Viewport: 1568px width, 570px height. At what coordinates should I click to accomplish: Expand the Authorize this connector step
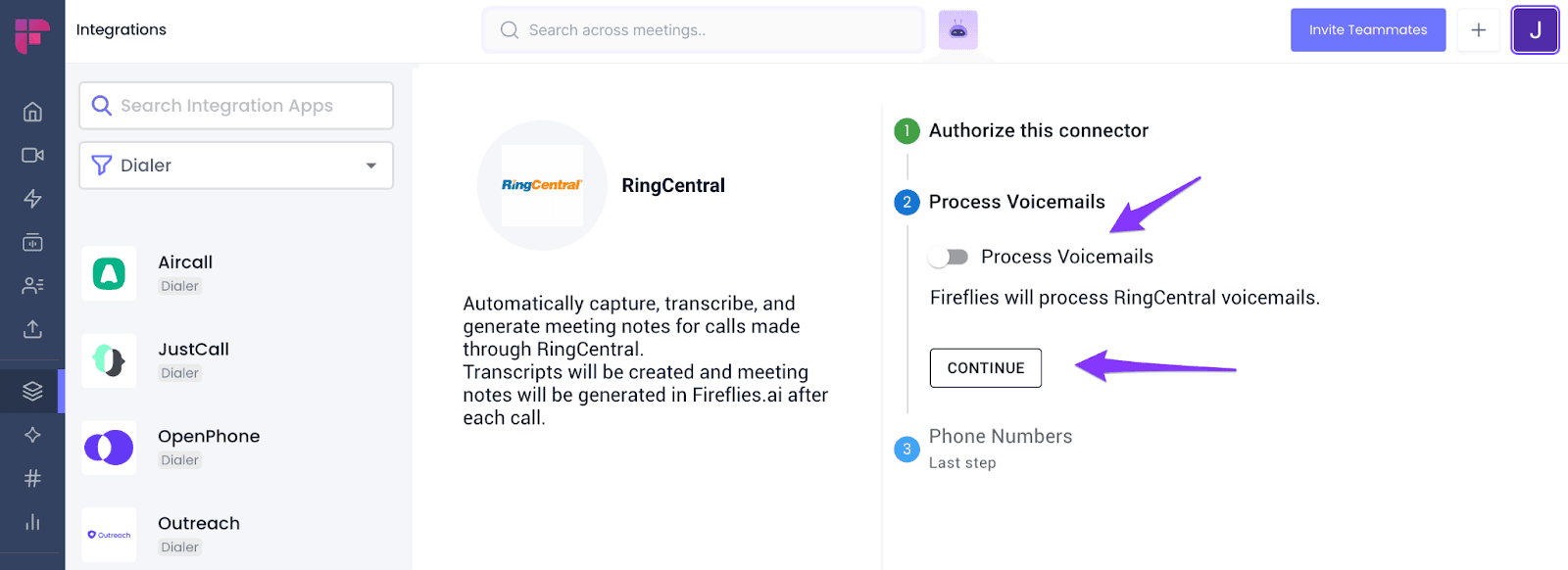pos(1038,130)
